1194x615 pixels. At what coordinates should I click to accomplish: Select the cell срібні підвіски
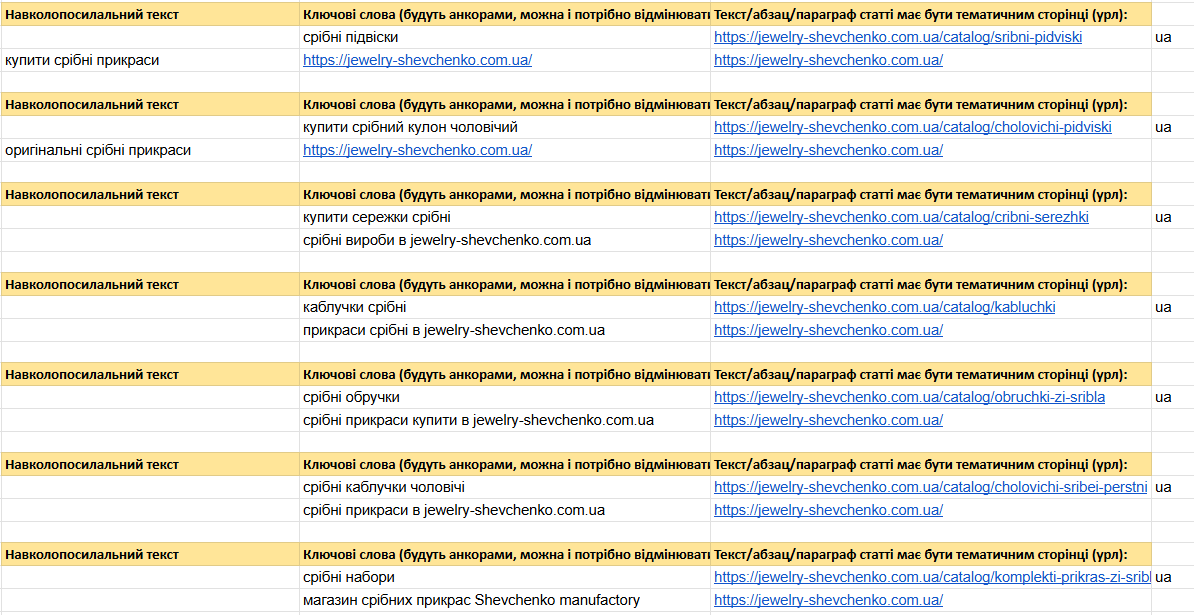(505, 37)
